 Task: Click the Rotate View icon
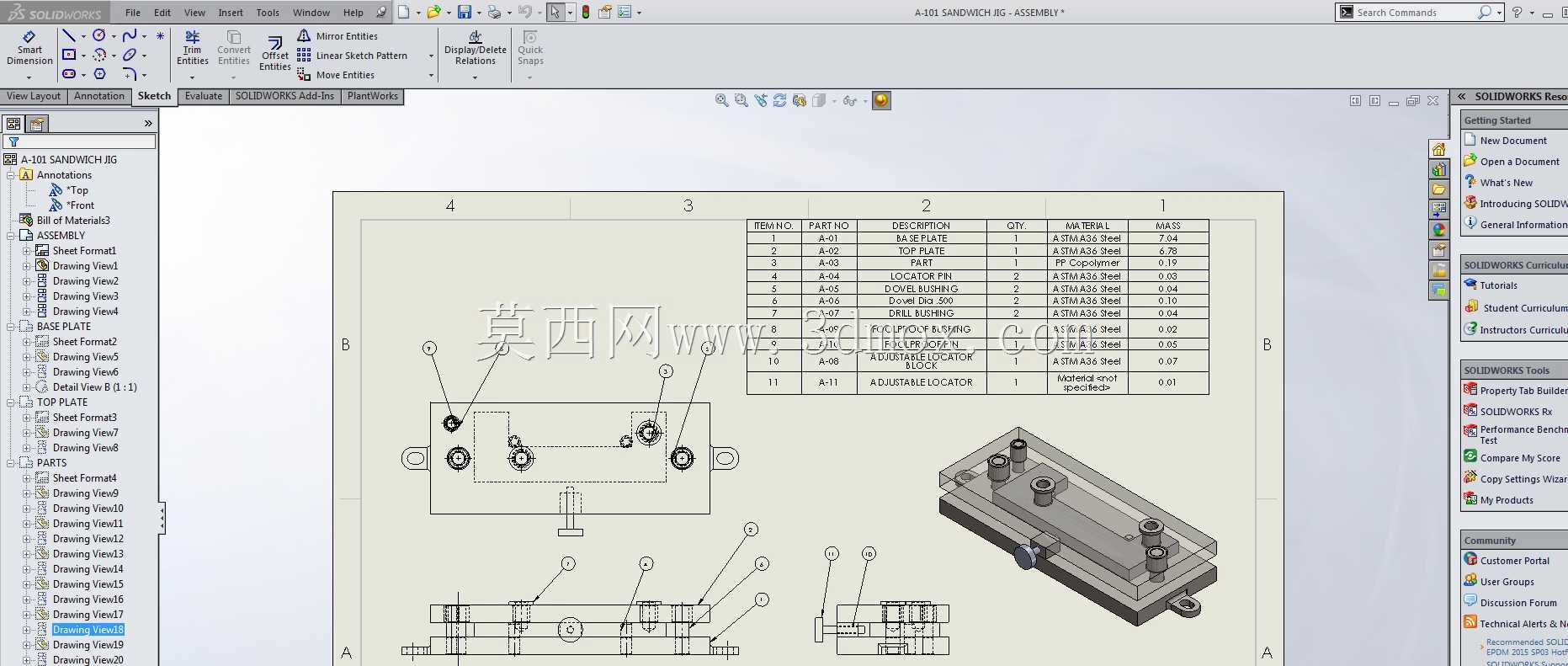click(x=779, y=100)
